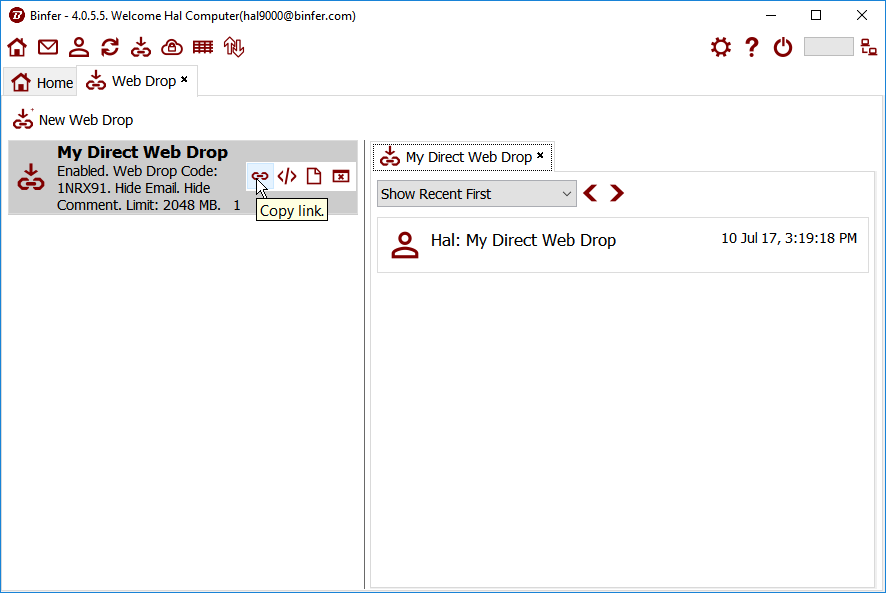Click the timestamp 10 Jul 17, 3:19:18 PM

coord(789,239)
